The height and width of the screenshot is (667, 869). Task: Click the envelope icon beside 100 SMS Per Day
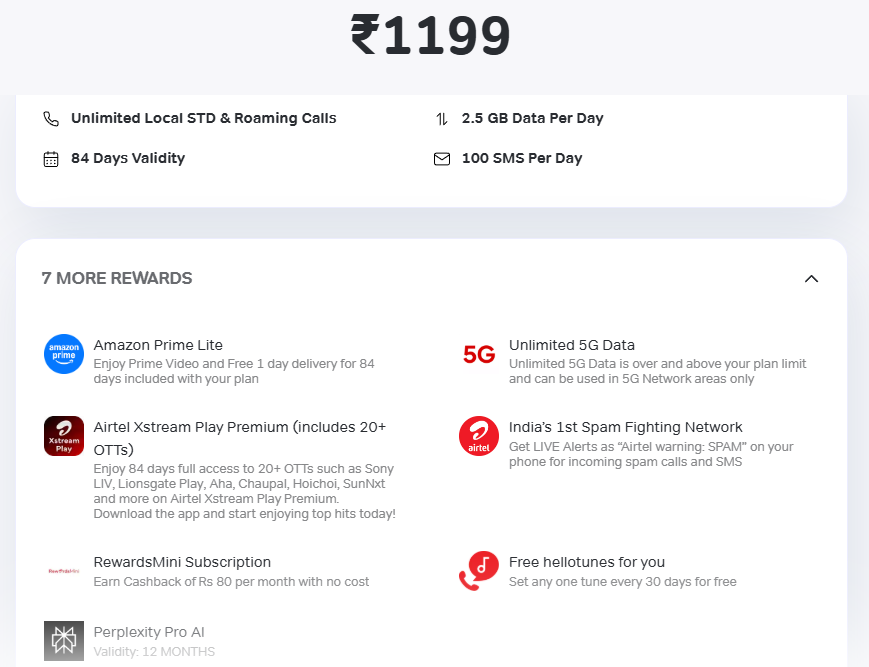pos(441,158)
